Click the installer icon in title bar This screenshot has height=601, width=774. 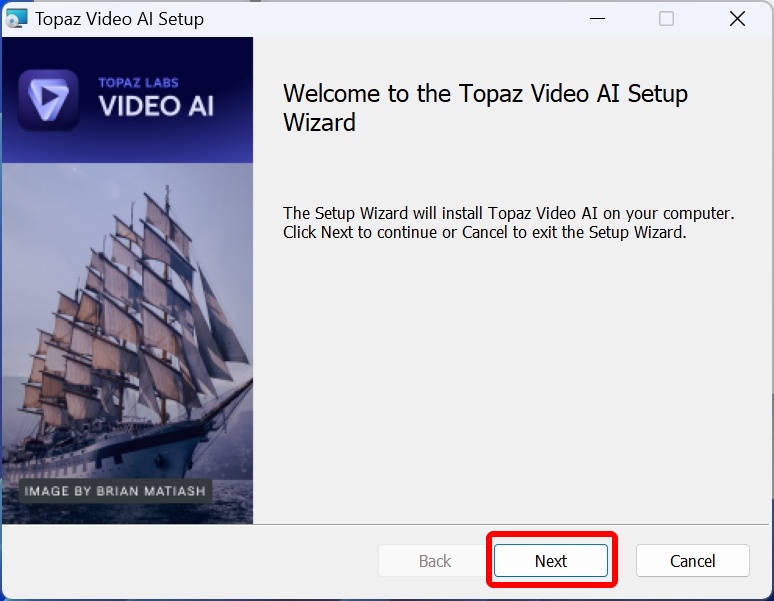tap(16, 19)
